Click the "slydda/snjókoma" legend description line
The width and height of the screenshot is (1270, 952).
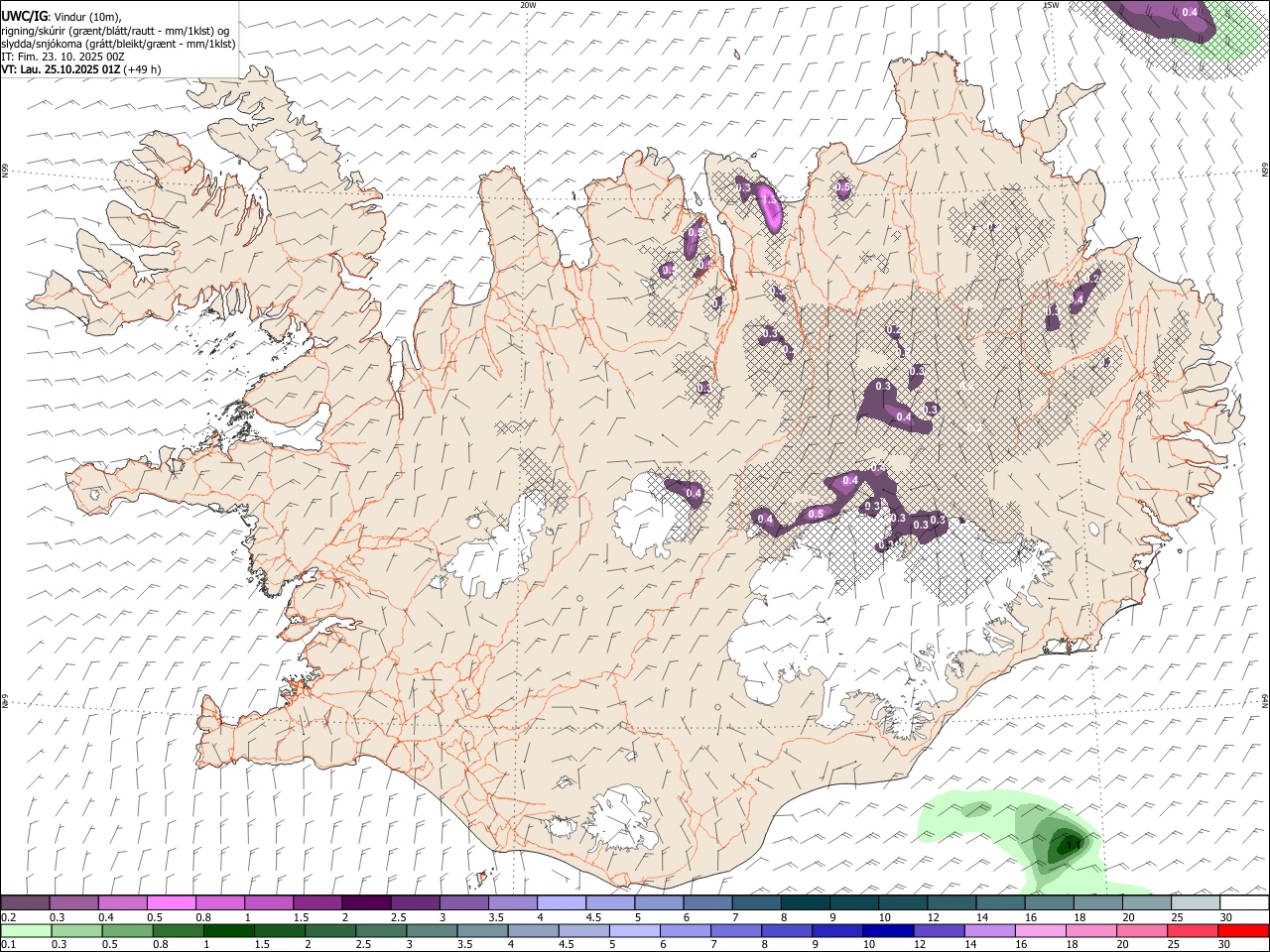[119, 44]
